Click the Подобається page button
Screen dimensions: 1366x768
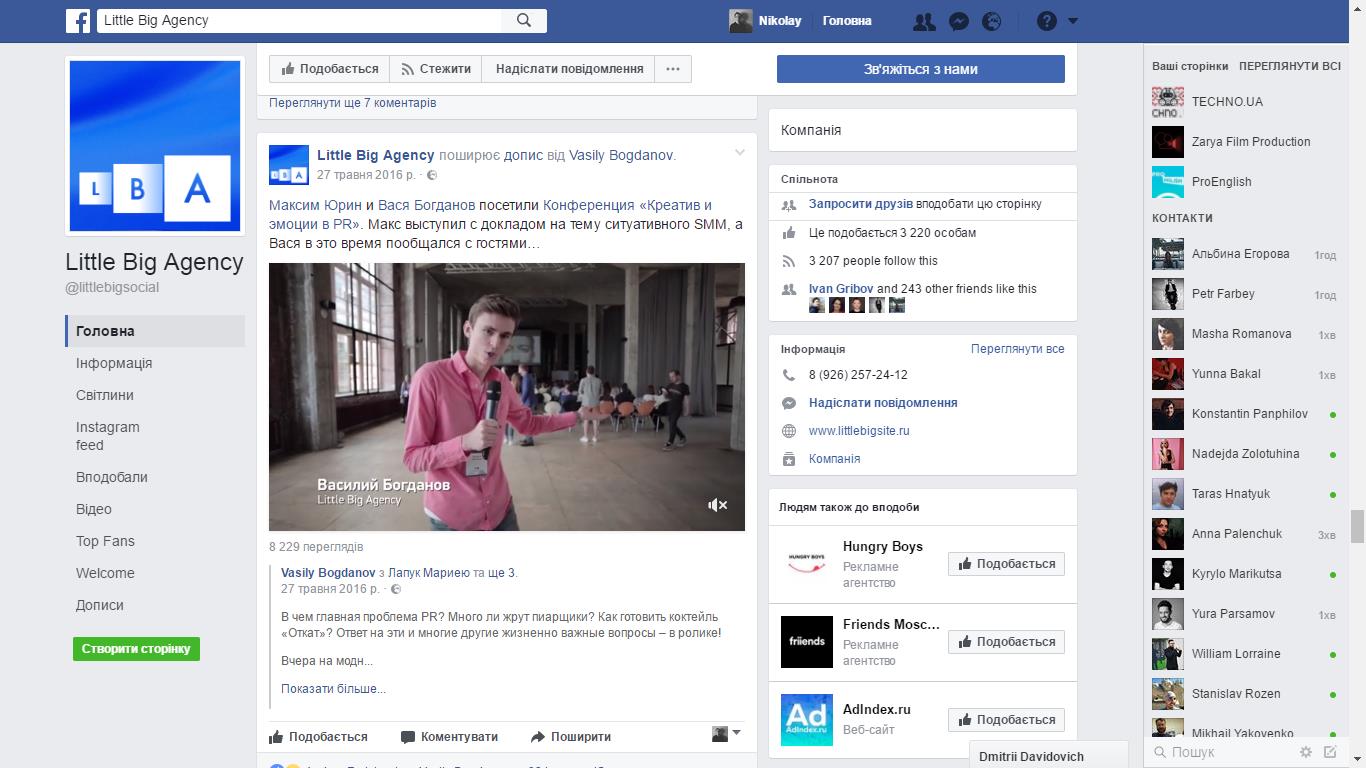click(x=329, y=69)
